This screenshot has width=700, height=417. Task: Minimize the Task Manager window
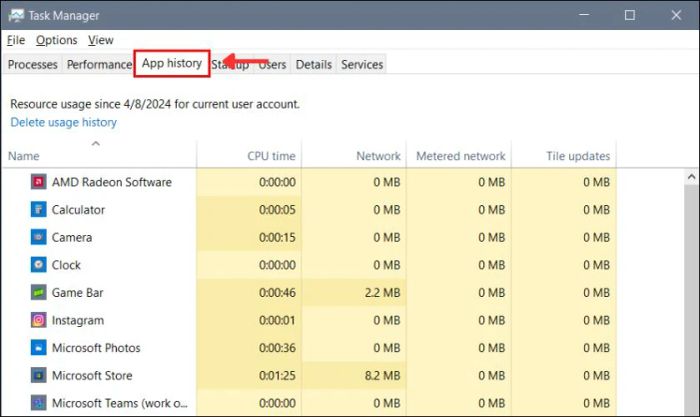584,15
